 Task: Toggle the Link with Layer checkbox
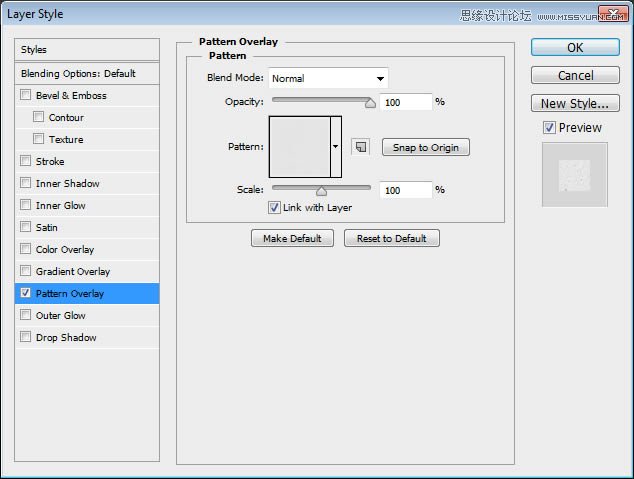[x=274, y=207]
